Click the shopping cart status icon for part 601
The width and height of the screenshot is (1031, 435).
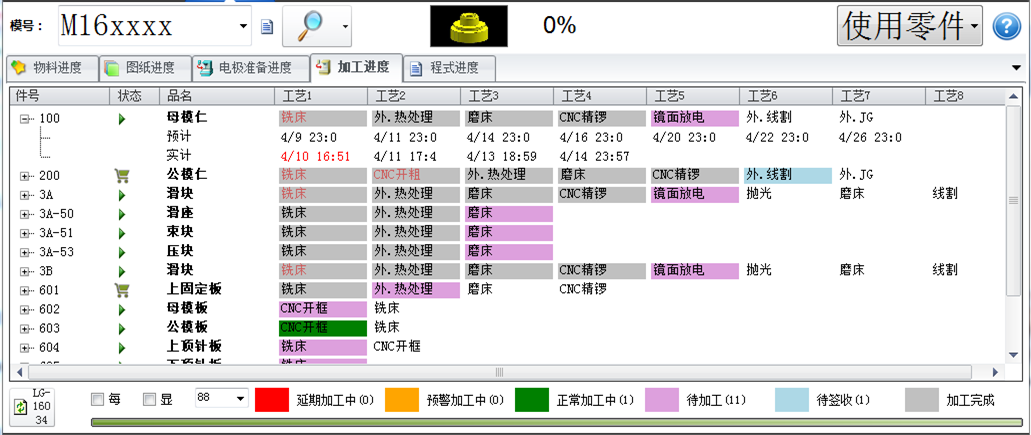pyautogui.click(x=123, y=290)
